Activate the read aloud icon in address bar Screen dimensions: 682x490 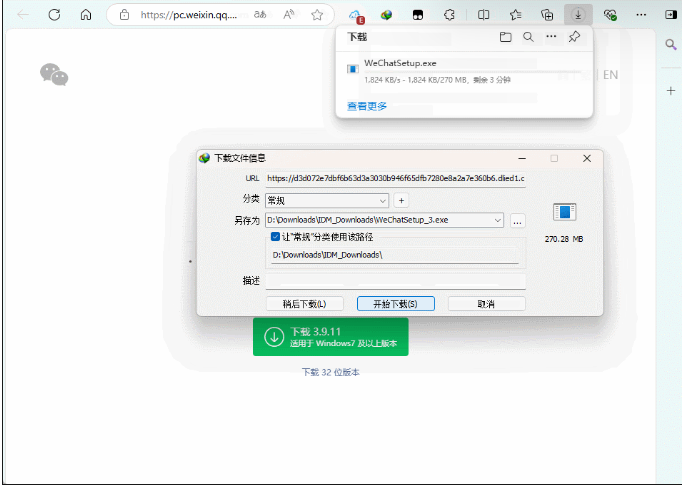click(x=289, y=15)
